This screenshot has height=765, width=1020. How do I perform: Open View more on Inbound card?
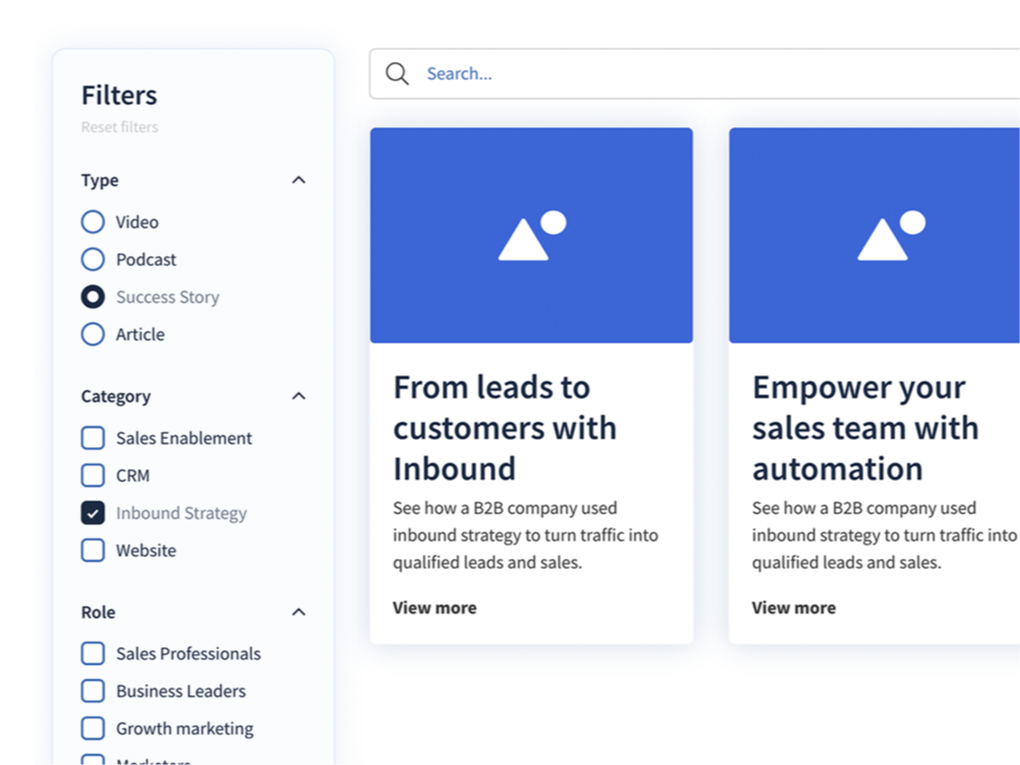tap(434, 608)
